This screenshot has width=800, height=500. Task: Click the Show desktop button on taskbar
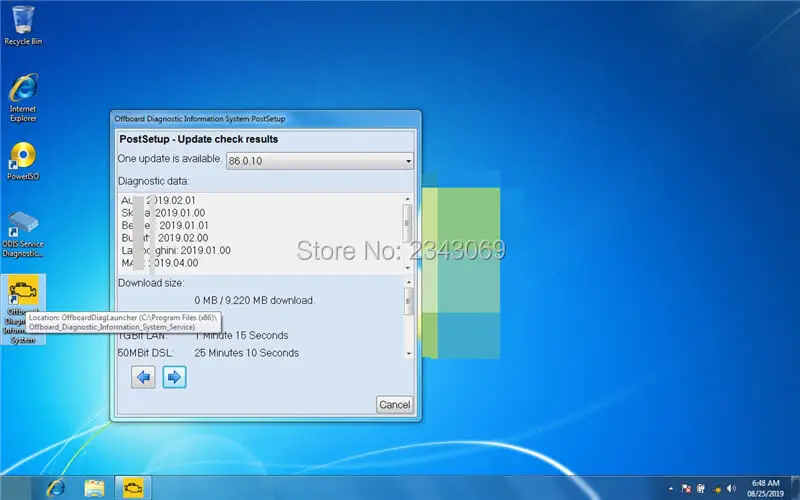click(795, 488)
